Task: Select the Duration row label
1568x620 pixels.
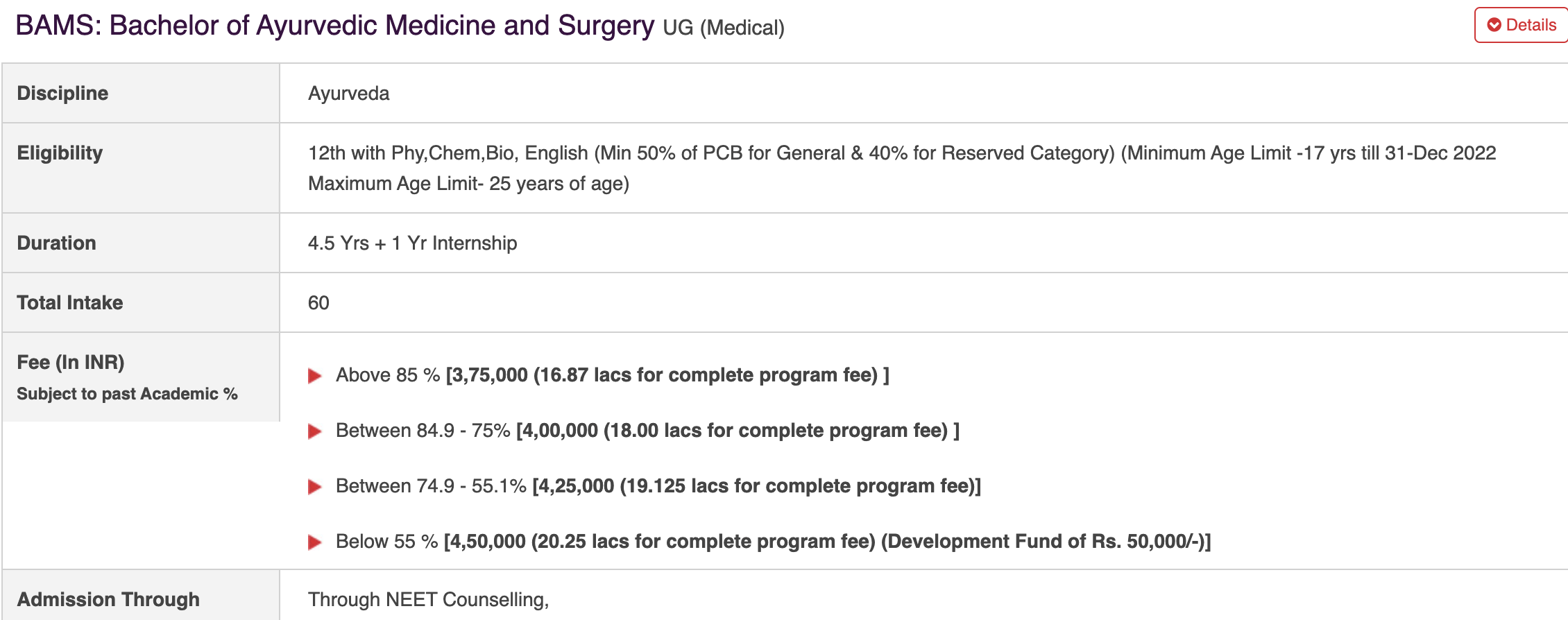Action: click(56, 243)
